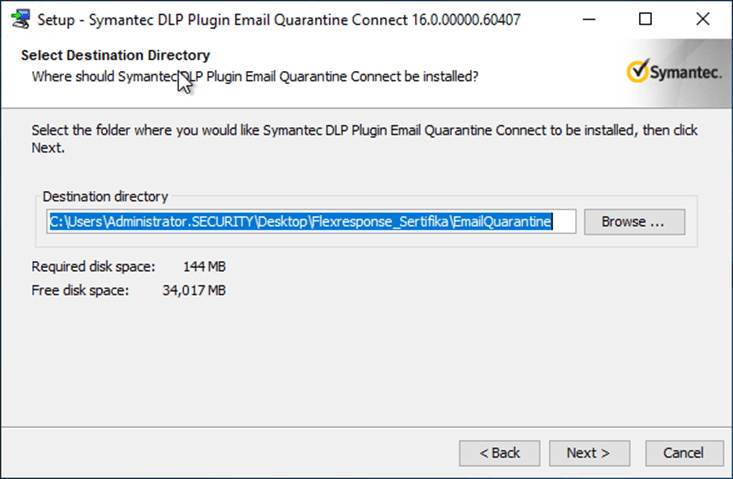Click the 34,017 MB free space value
Image resolution: width=733 pixels, height=479 pixels.
(x=193, y=291)
